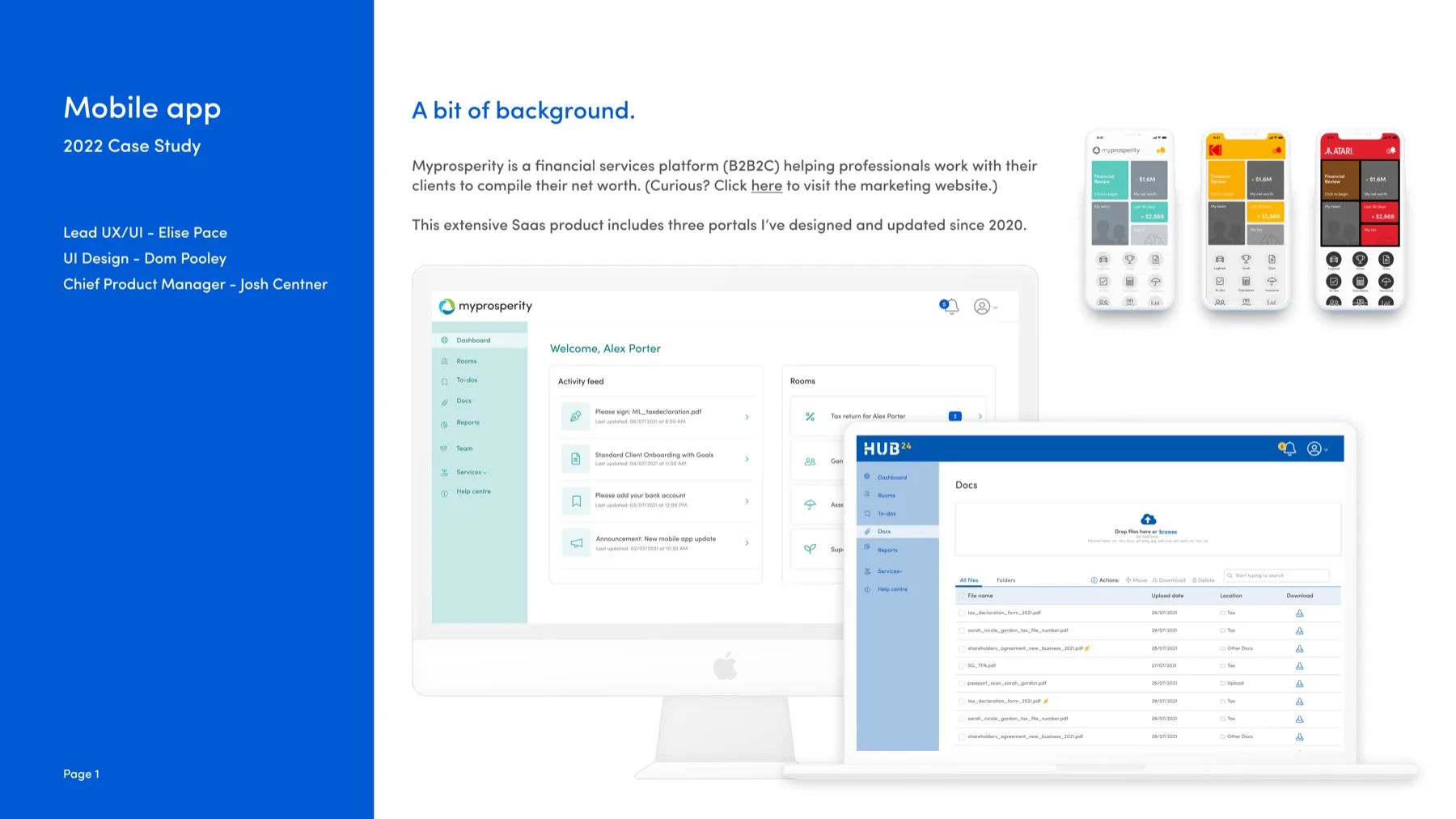Open chevron for 'Please add your bank account'
1456x819 pixels.
click(x=747, y=501)
